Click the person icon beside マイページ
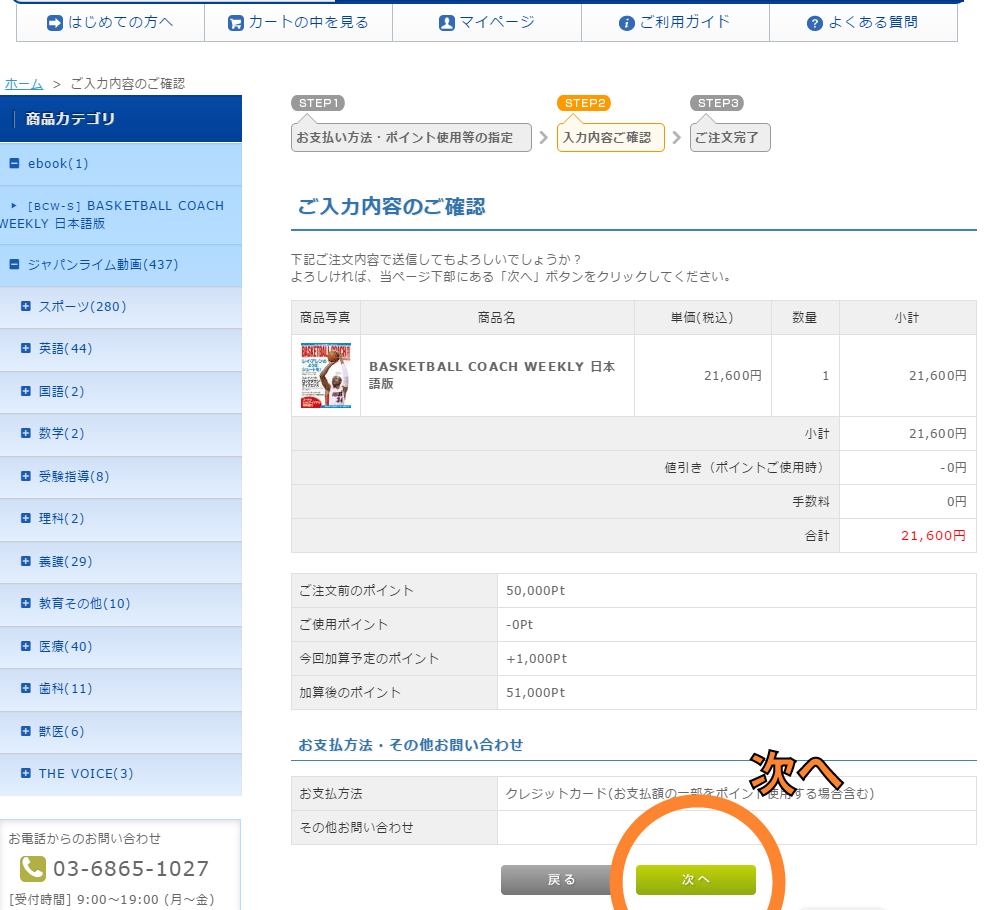984x910 pixels. tap(446, 23)
